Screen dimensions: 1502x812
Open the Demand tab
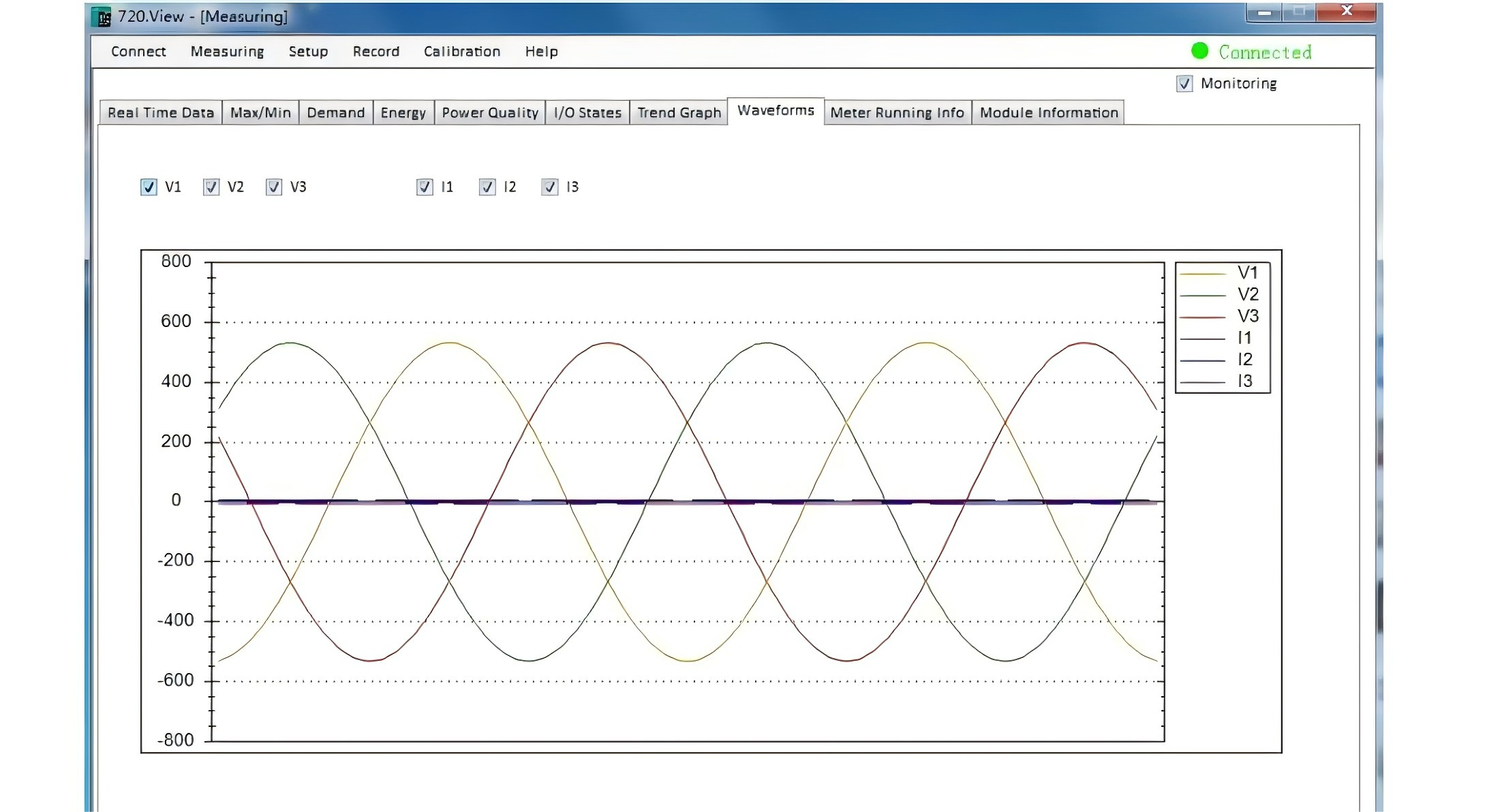point(336,112)
